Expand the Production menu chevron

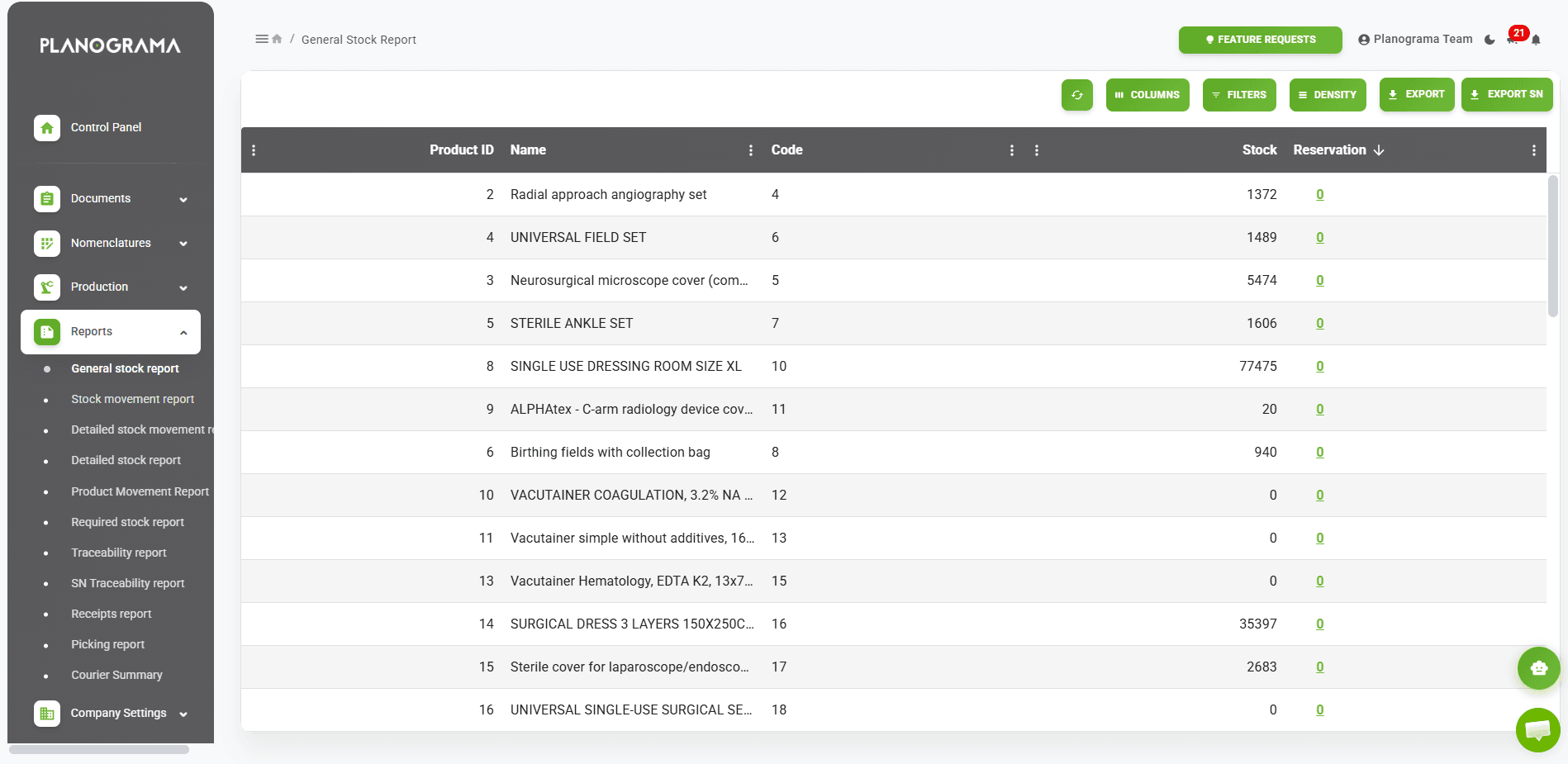click(x=183, y=287)
